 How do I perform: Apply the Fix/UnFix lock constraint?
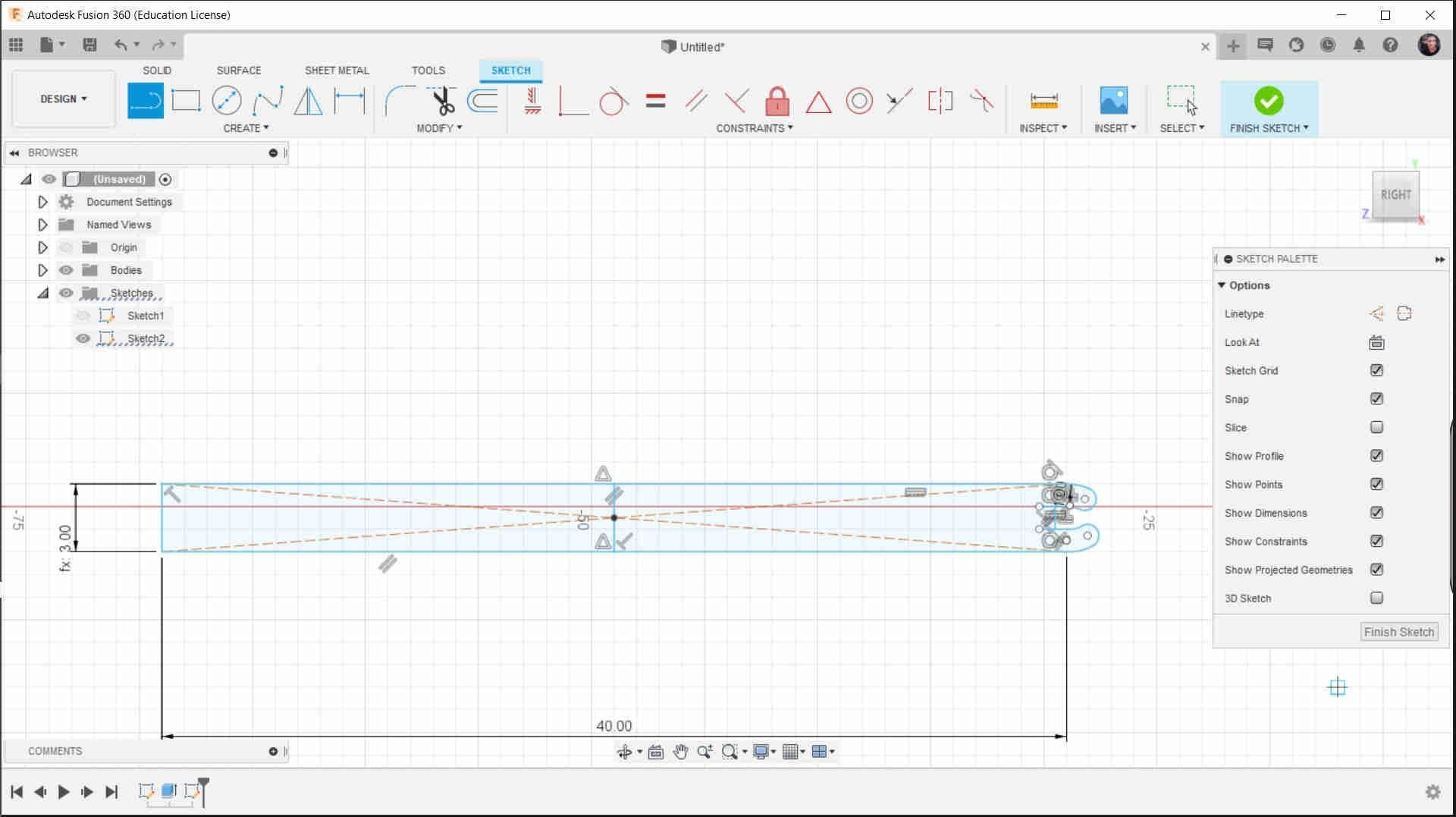[777, 100]
